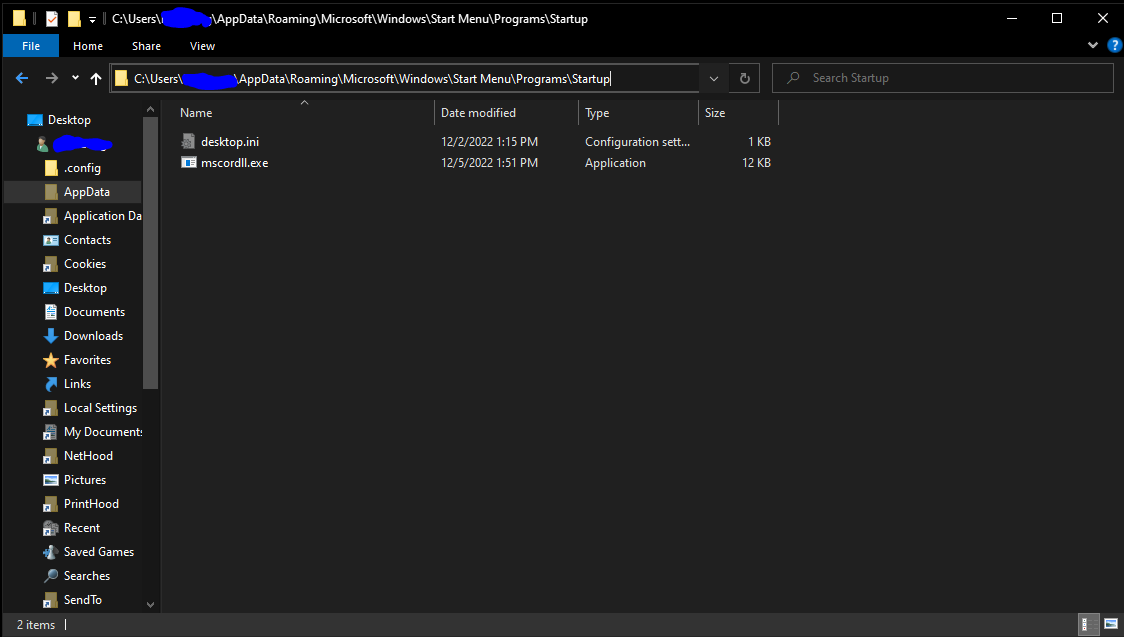
Task: Select the desktop.ini file name
Action: [x=229, y=142]
